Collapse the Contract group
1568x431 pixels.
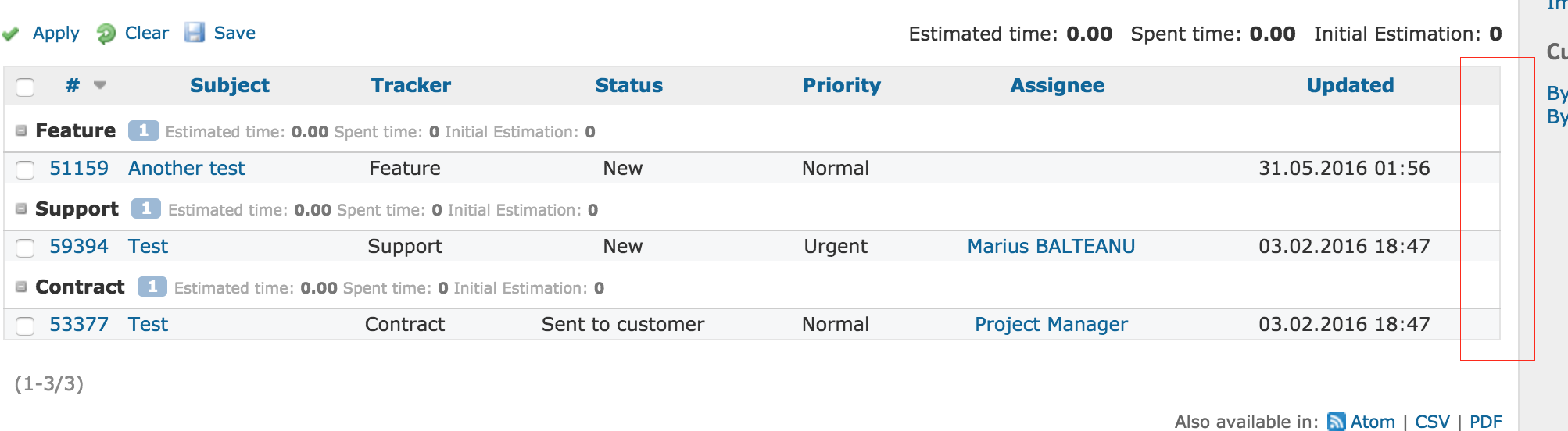click(x=22, y=287)
